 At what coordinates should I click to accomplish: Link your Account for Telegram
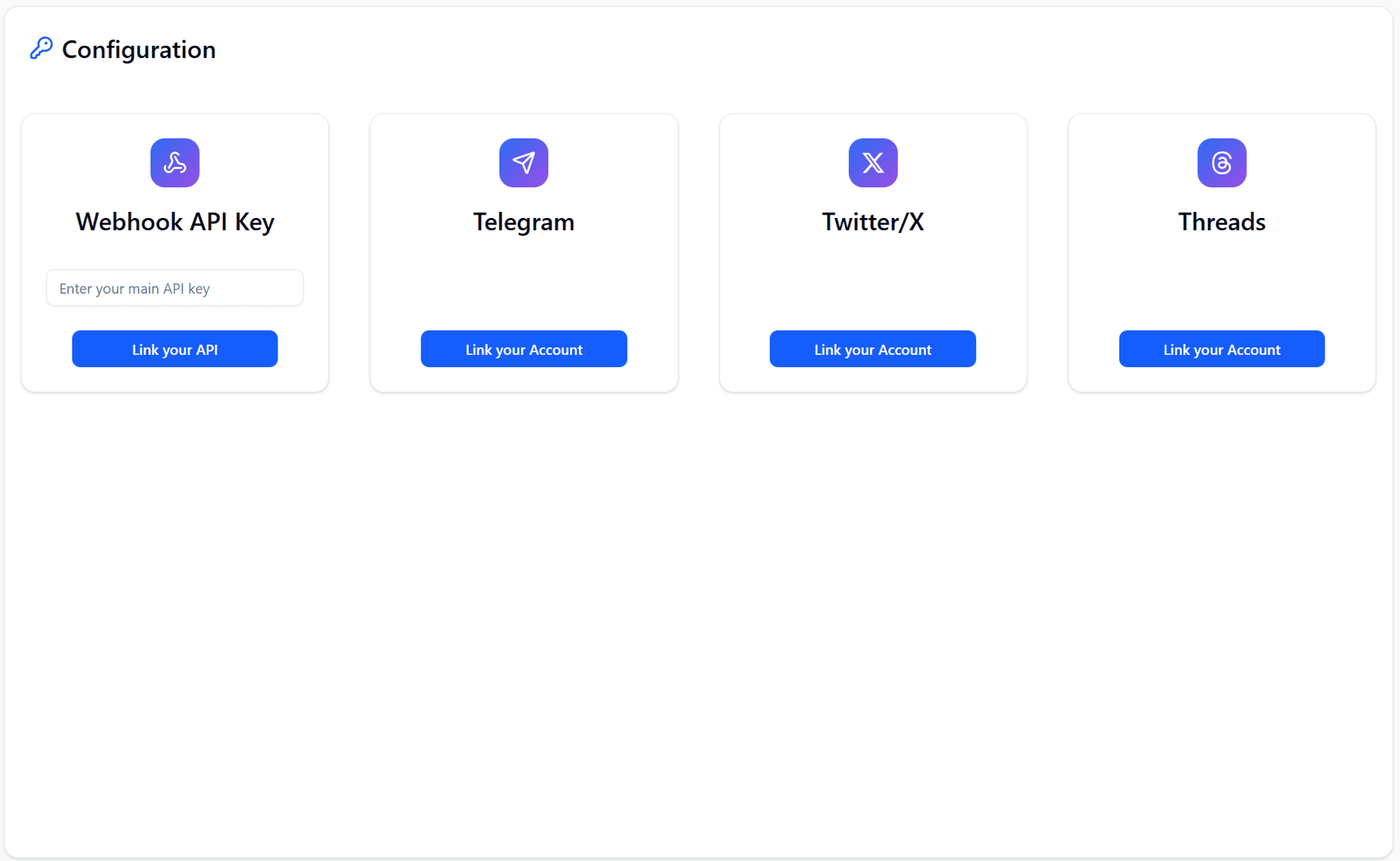(524, 349)
